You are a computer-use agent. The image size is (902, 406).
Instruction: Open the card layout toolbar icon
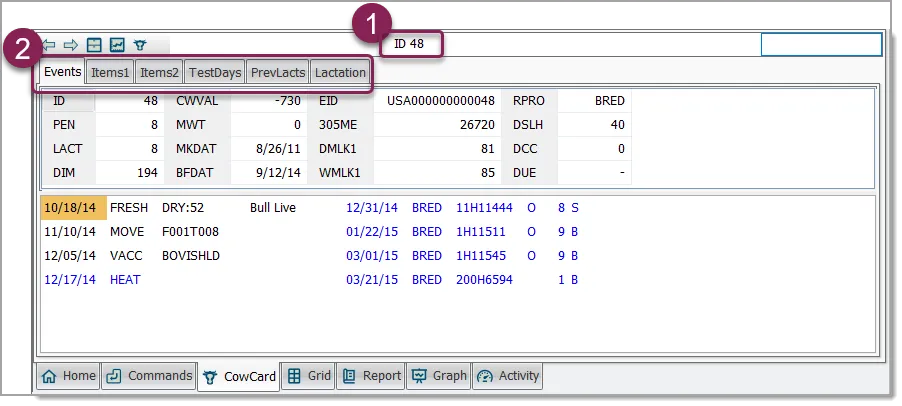pos(94,45)
